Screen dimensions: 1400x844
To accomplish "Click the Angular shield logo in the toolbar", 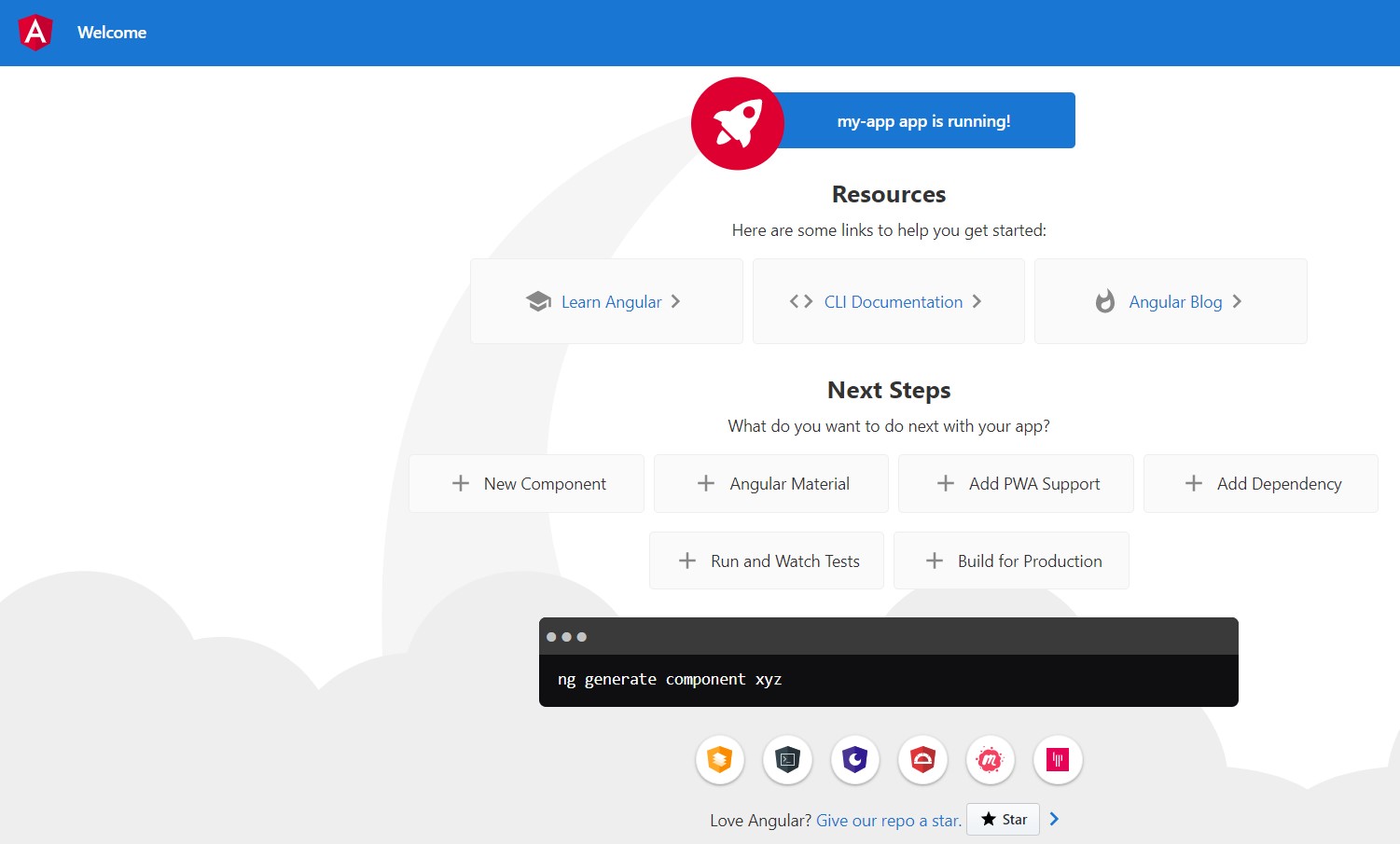I will 35,33.
